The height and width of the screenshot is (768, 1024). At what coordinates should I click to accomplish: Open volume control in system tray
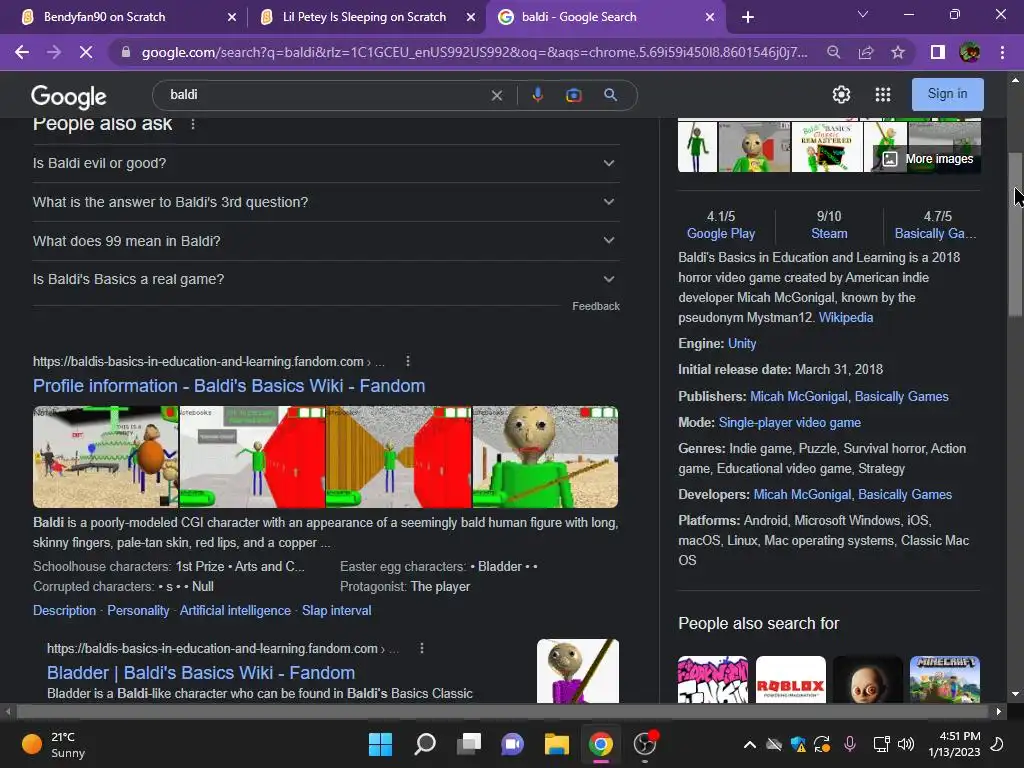click(906, 744)
